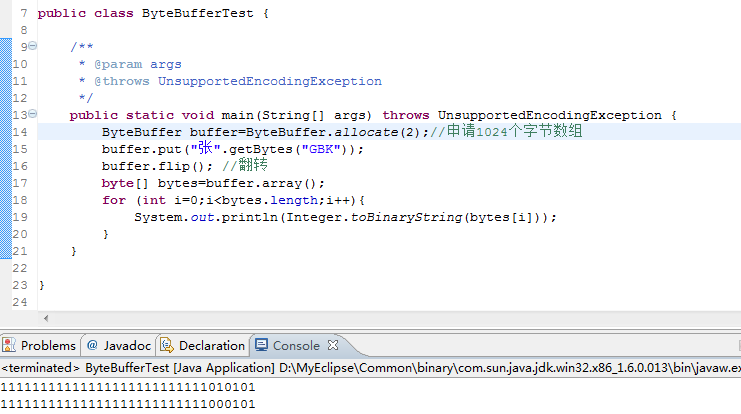Click the allocate method call
The width and height of the screenshot is (741, 414).
click(366, 132)
